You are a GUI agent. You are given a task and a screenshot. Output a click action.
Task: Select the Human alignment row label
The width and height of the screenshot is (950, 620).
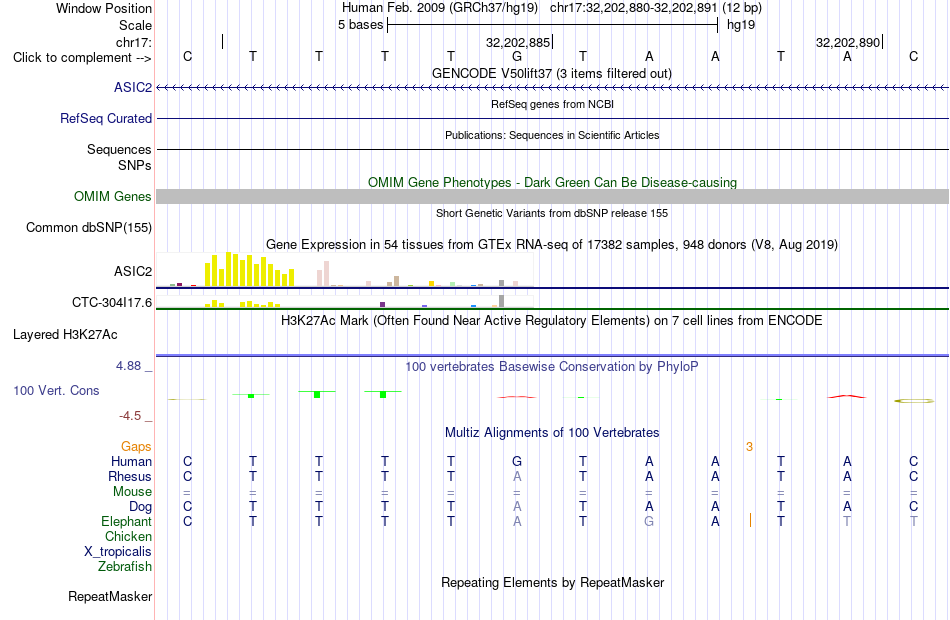click(x=131, y=462)
